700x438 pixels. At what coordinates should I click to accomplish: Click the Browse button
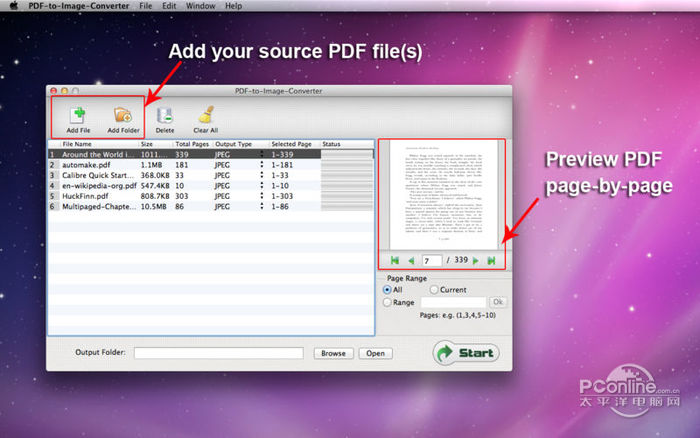pos(333,353)
